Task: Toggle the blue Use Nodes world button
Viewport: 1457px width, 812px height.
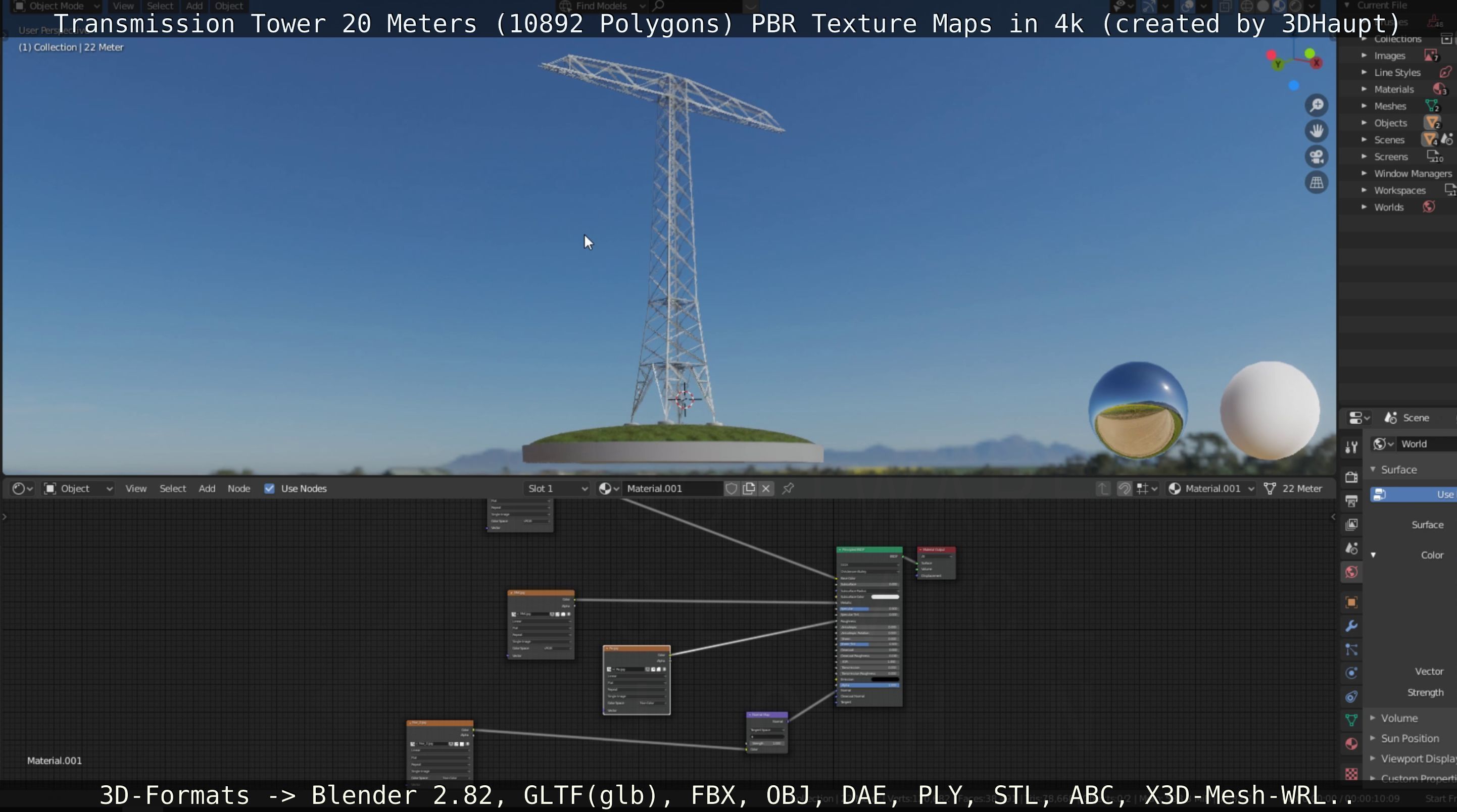Action: [1414, 495]
